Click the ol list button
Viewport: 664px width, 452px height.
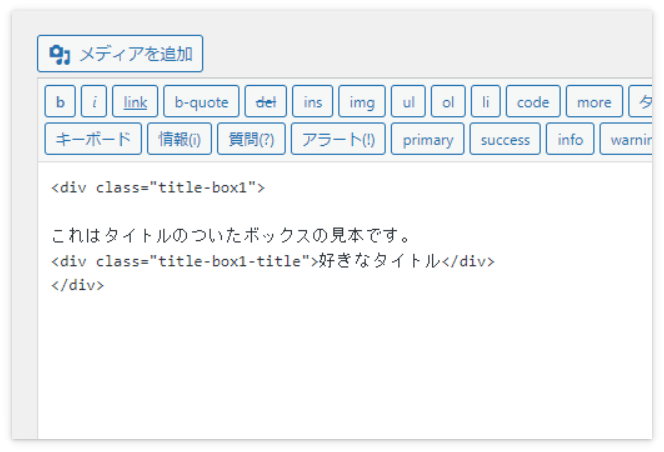[x=448, y=102]
